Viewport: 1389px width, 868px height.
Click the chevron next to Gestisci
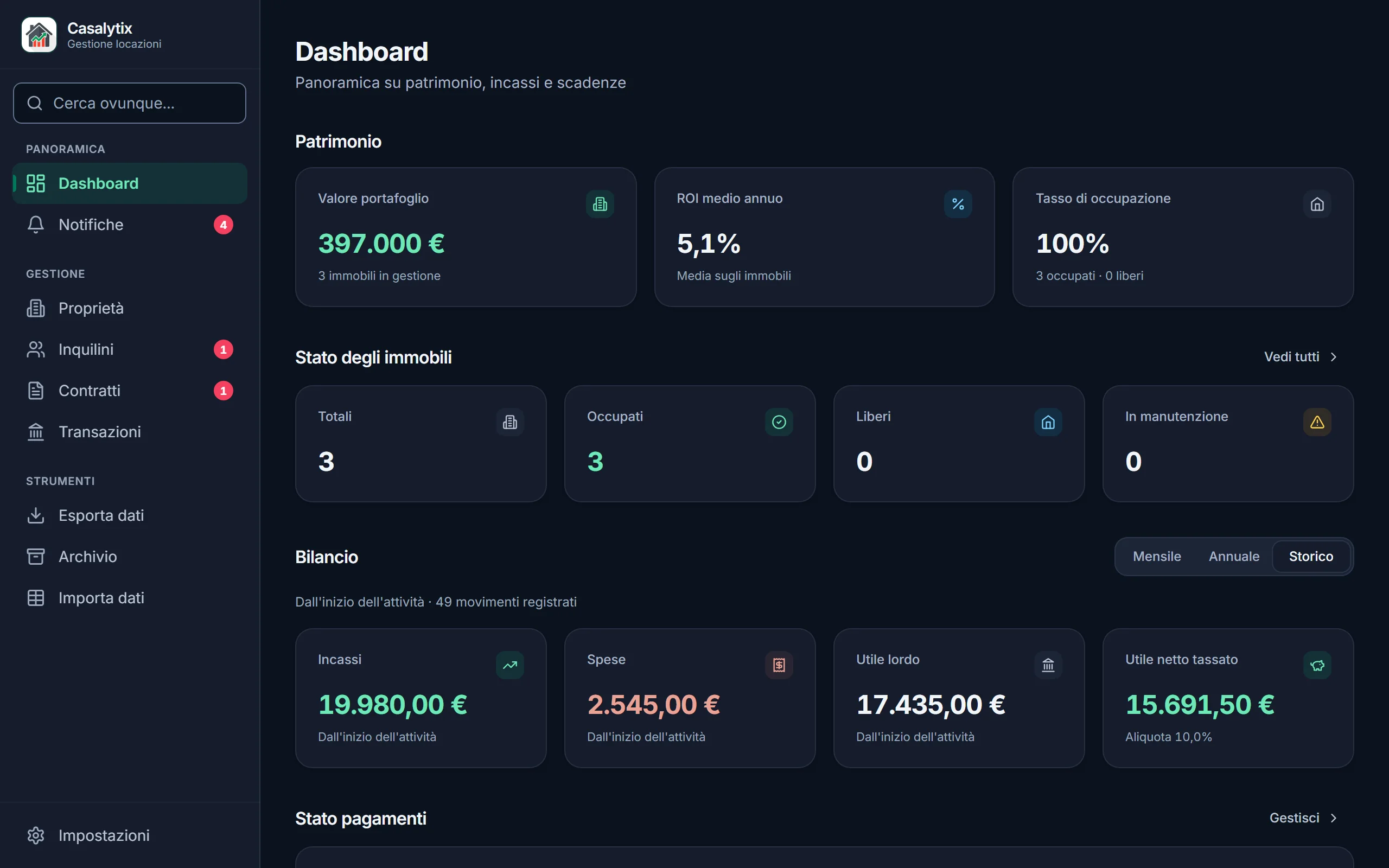[x=1333, y=818]
